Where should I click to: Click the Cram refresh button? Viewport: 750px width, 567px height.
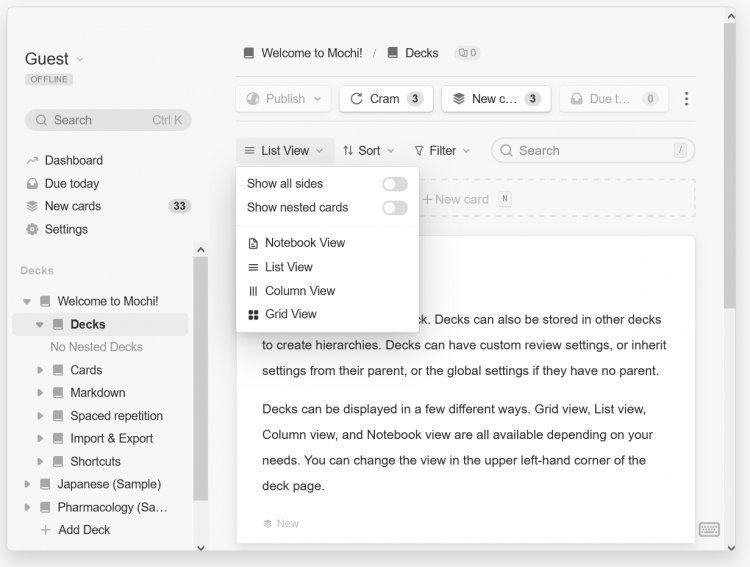tap(385, 99)
